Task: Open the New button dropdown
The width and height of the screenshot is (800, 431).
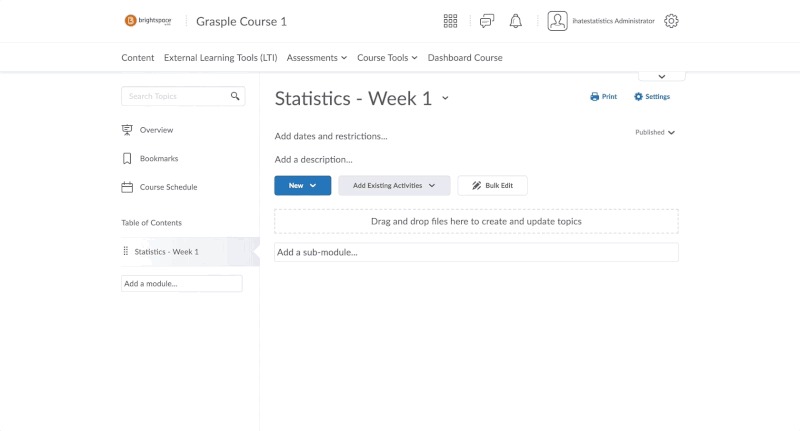Action: pos(302,185)
